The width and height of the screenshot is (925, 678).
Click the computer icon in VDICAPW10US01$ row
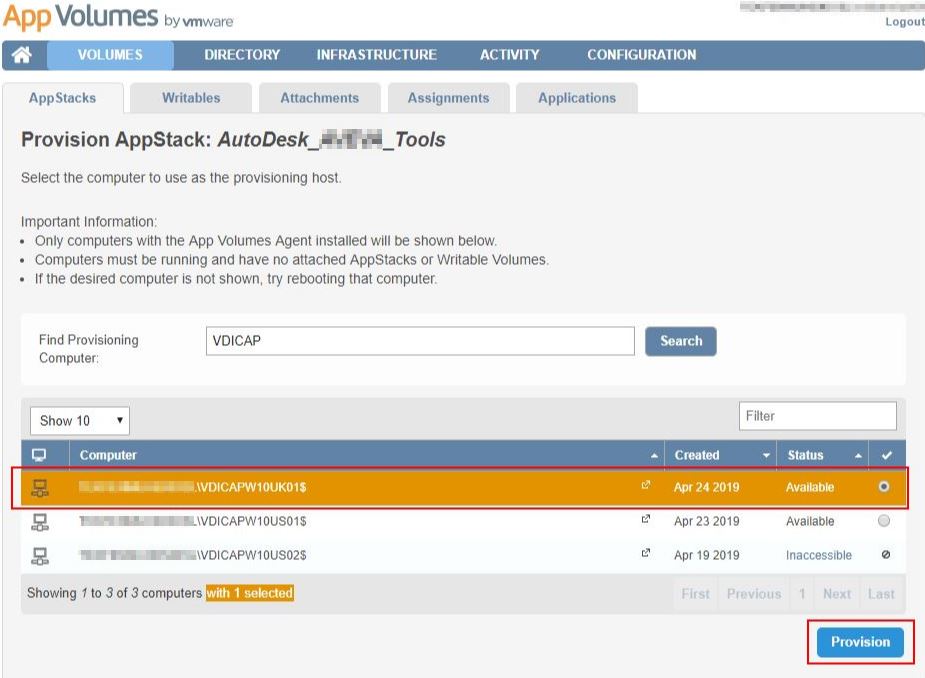pyautogui.click(x=40, y=522)
